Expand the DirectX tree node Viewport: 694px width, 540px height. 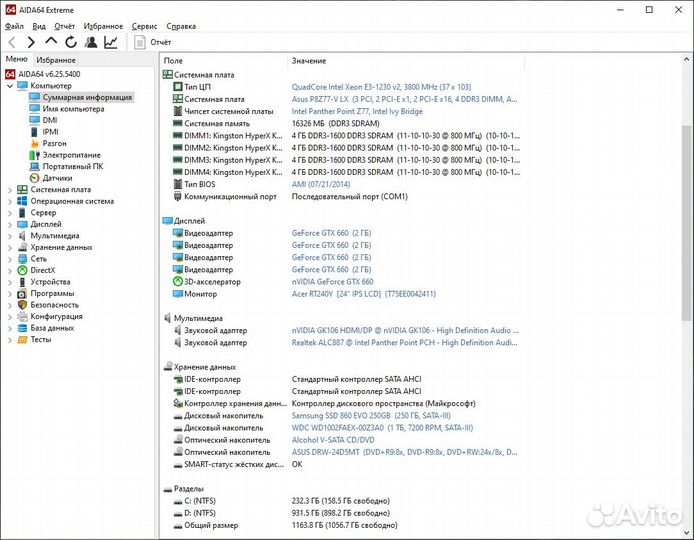pos(10,270)
